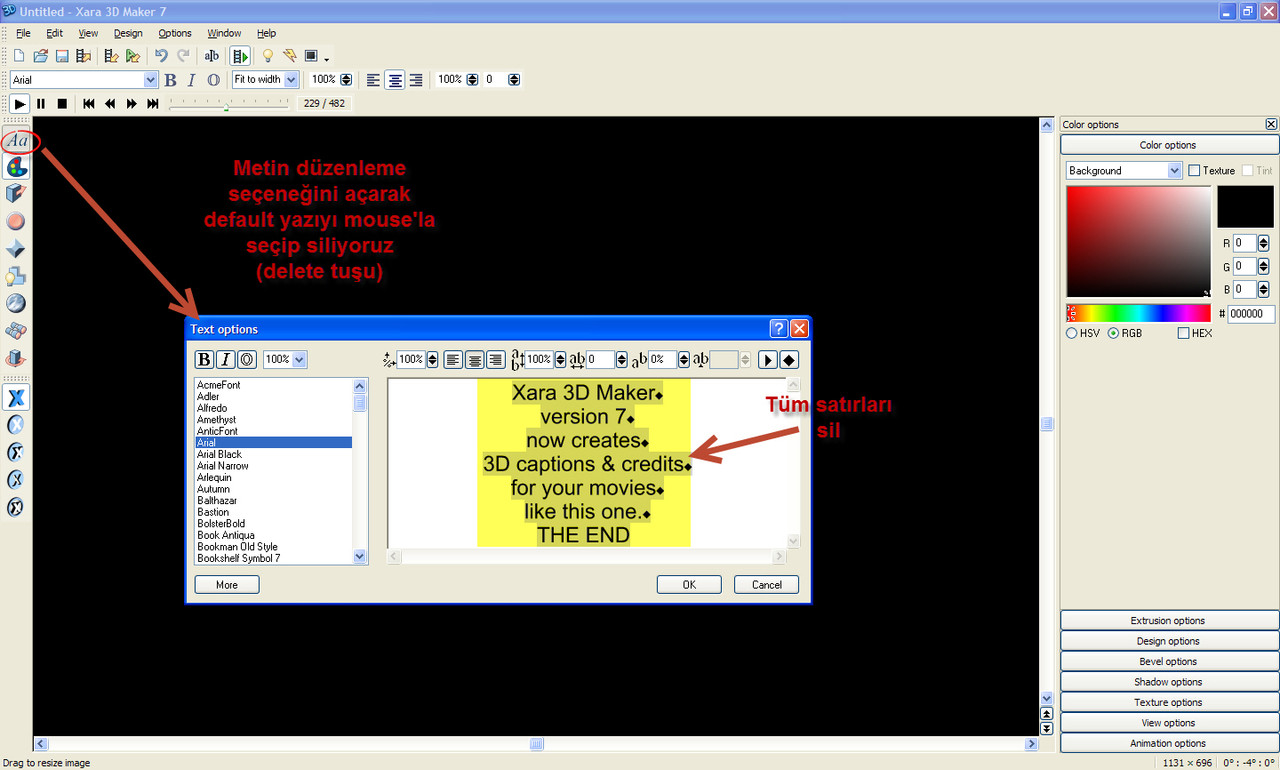Click the 'ab' text cursor toolbar icon
This screenshot has height=770, width=1280.
(x=212, y=56)
